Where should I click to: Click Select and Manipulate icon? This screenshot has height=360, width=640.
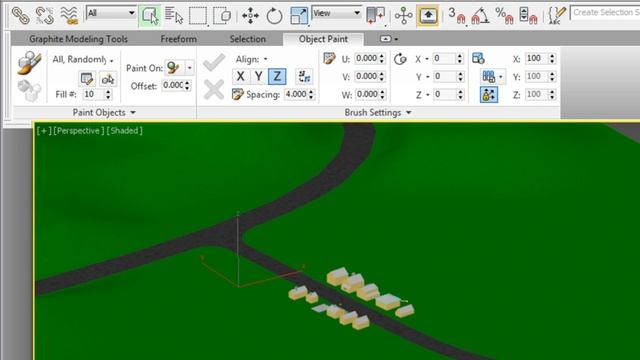coord(403,16)
